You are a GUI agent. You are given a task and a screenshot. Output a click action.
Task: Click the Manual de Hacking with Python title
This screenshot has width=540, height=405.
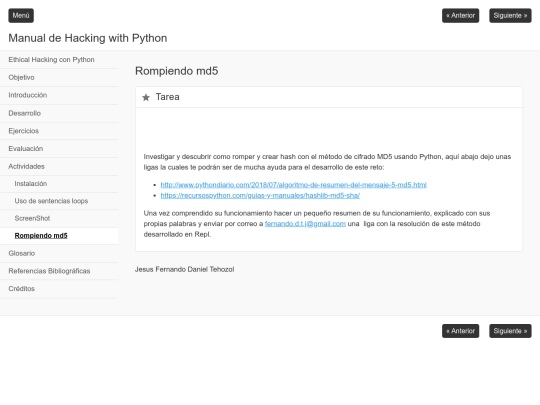point(88,38)
